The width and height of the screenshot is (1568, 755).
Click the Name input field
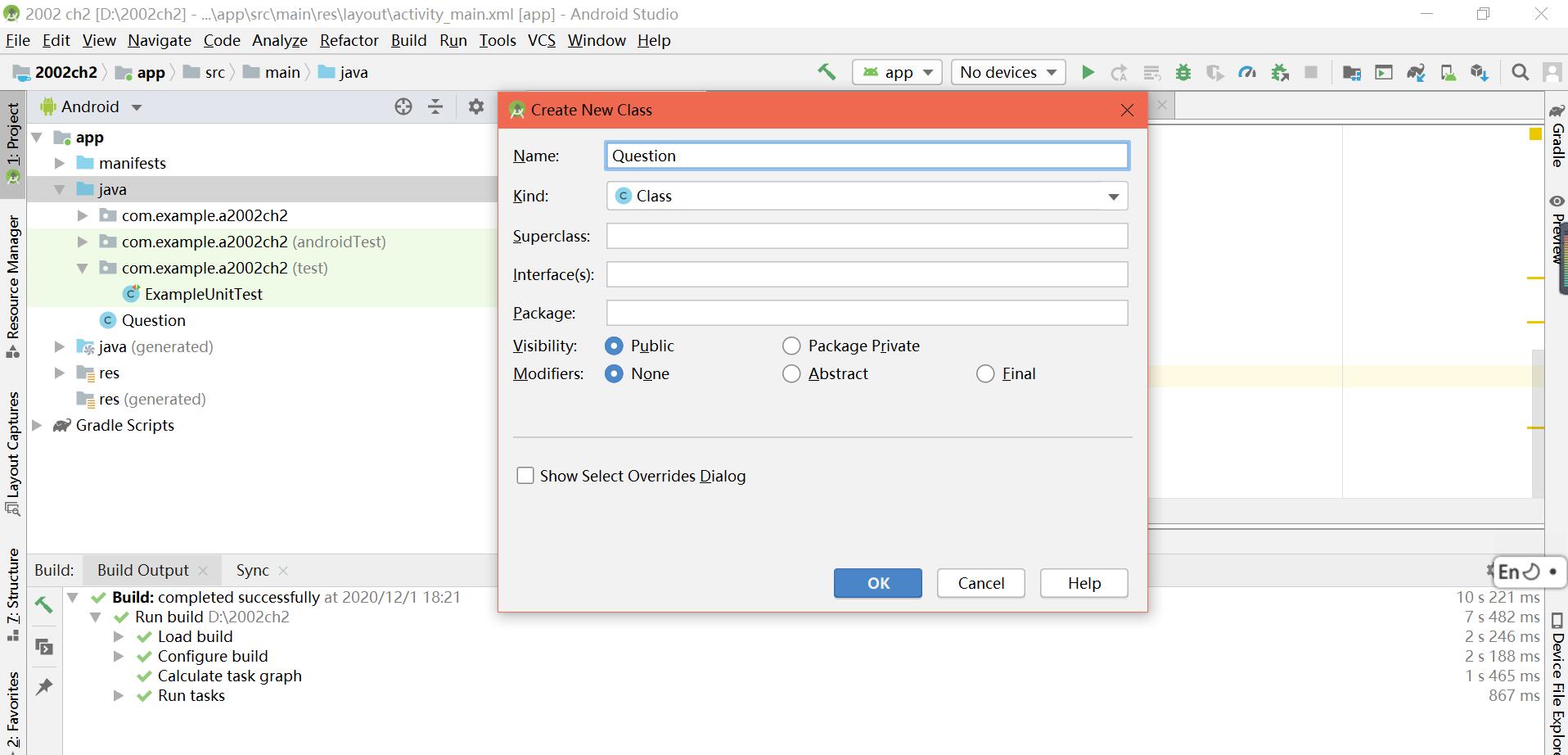pyautogui.click(x=867, y=156)
